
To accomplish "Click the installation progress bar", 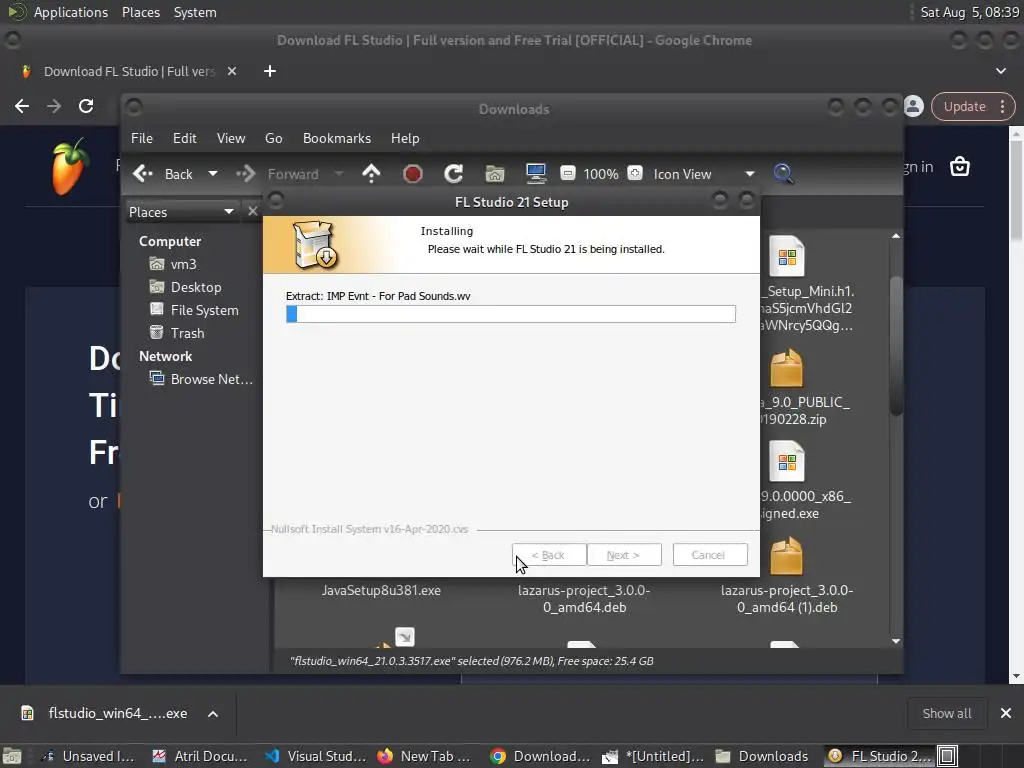I will (511, 314).
